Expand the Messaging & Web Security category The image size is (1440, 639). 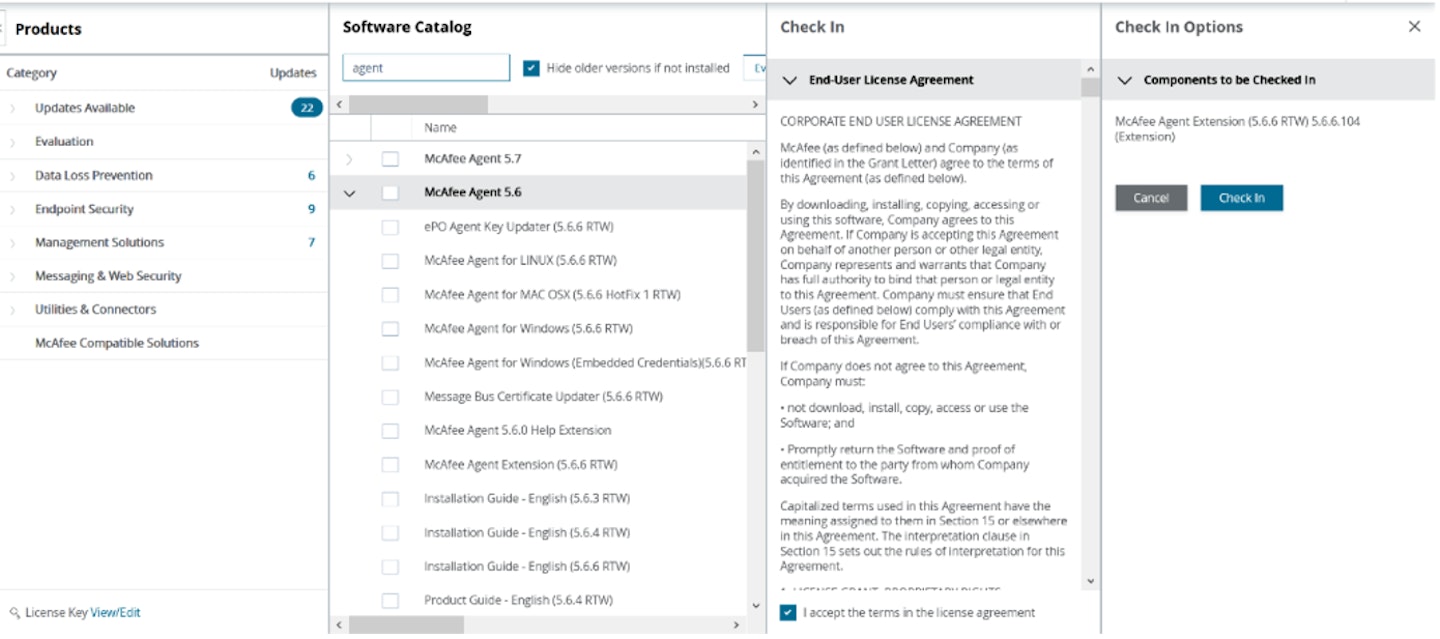click(13, 276)
